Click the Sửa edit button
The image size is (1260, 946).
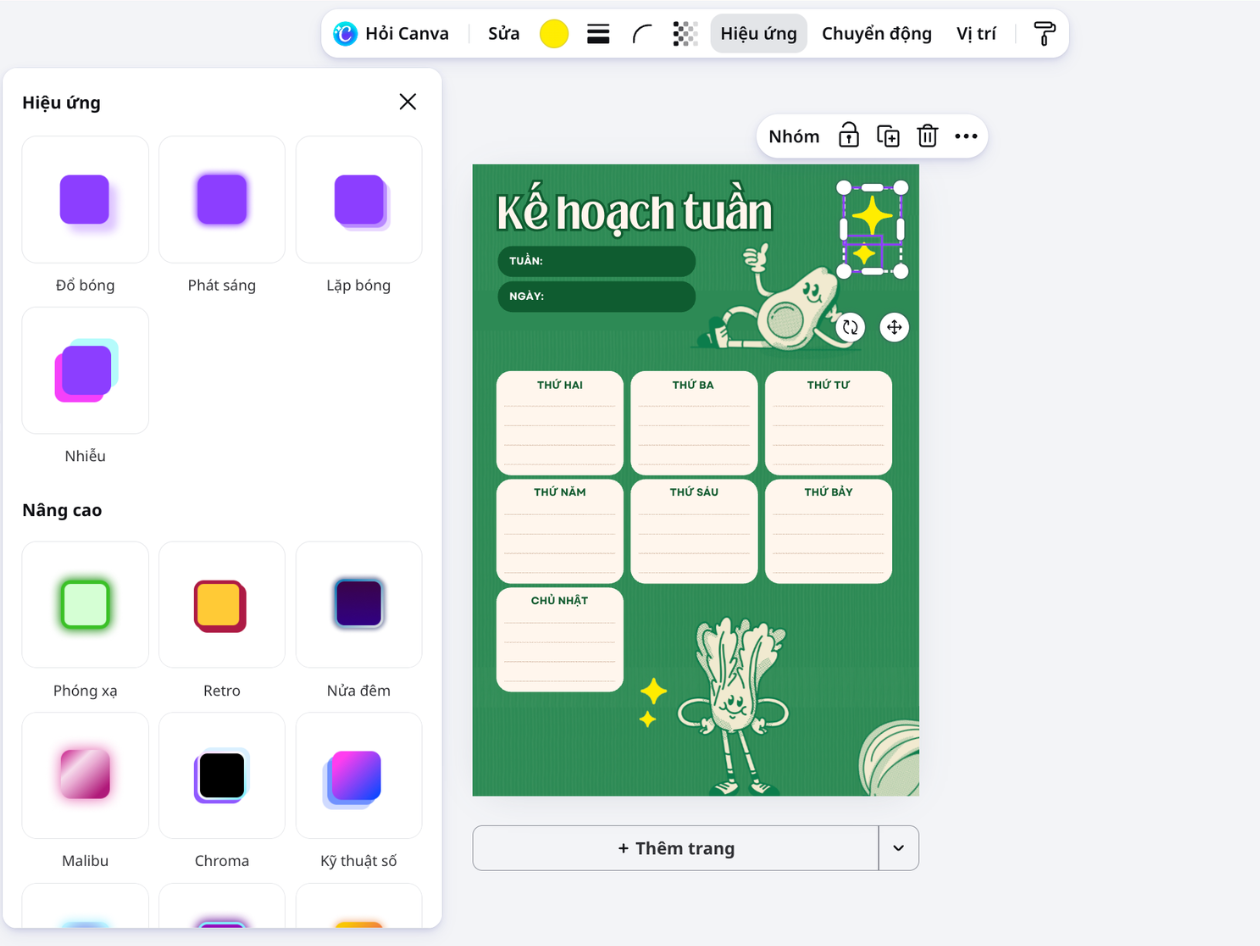(504, 34)
